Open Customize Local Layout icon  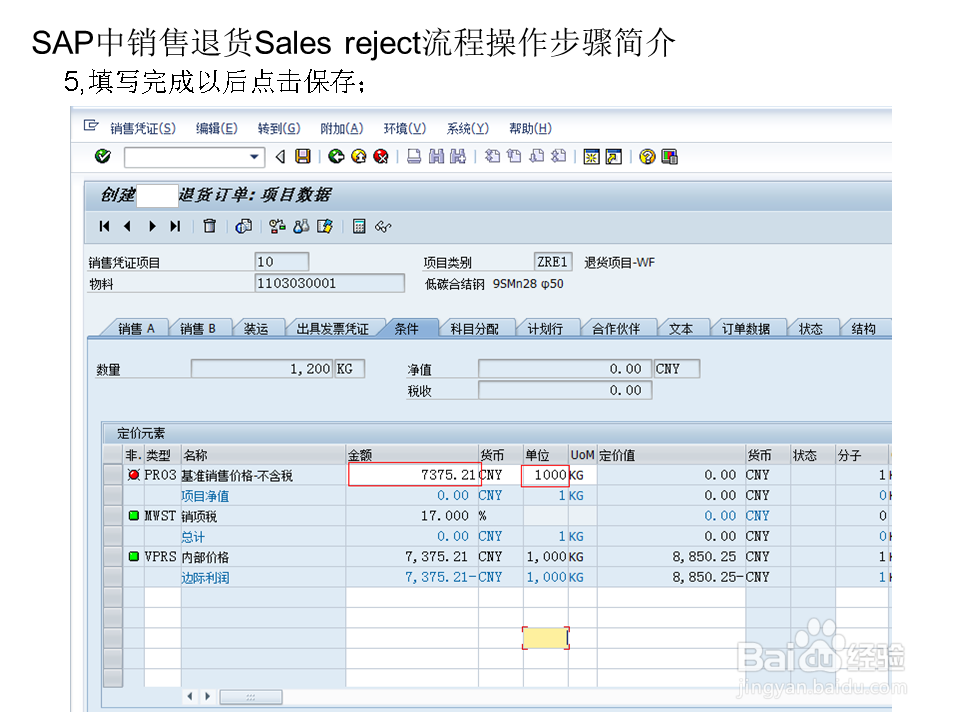[670, 157]
